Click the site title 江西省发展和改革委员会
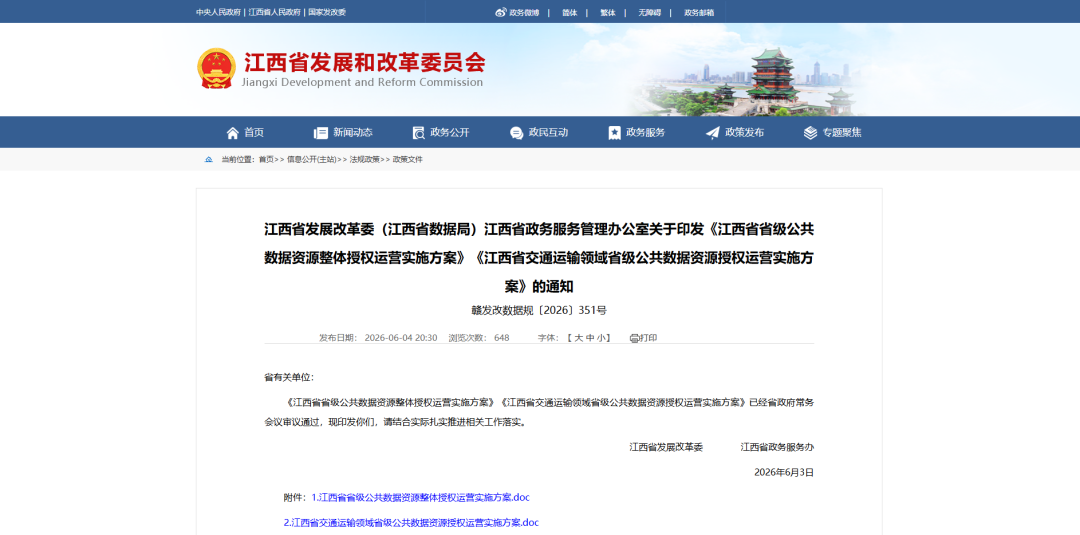The width and height of the screenshot is (1080, 535). tap(364, 62)
